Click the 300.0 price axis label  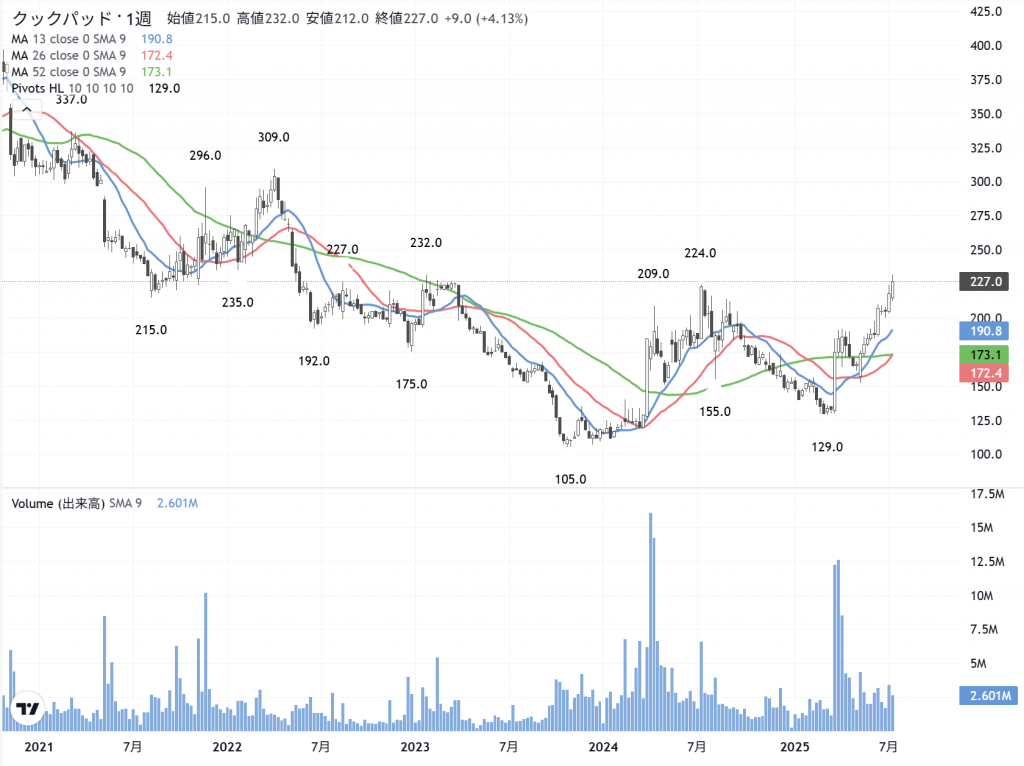pos(985,182)
